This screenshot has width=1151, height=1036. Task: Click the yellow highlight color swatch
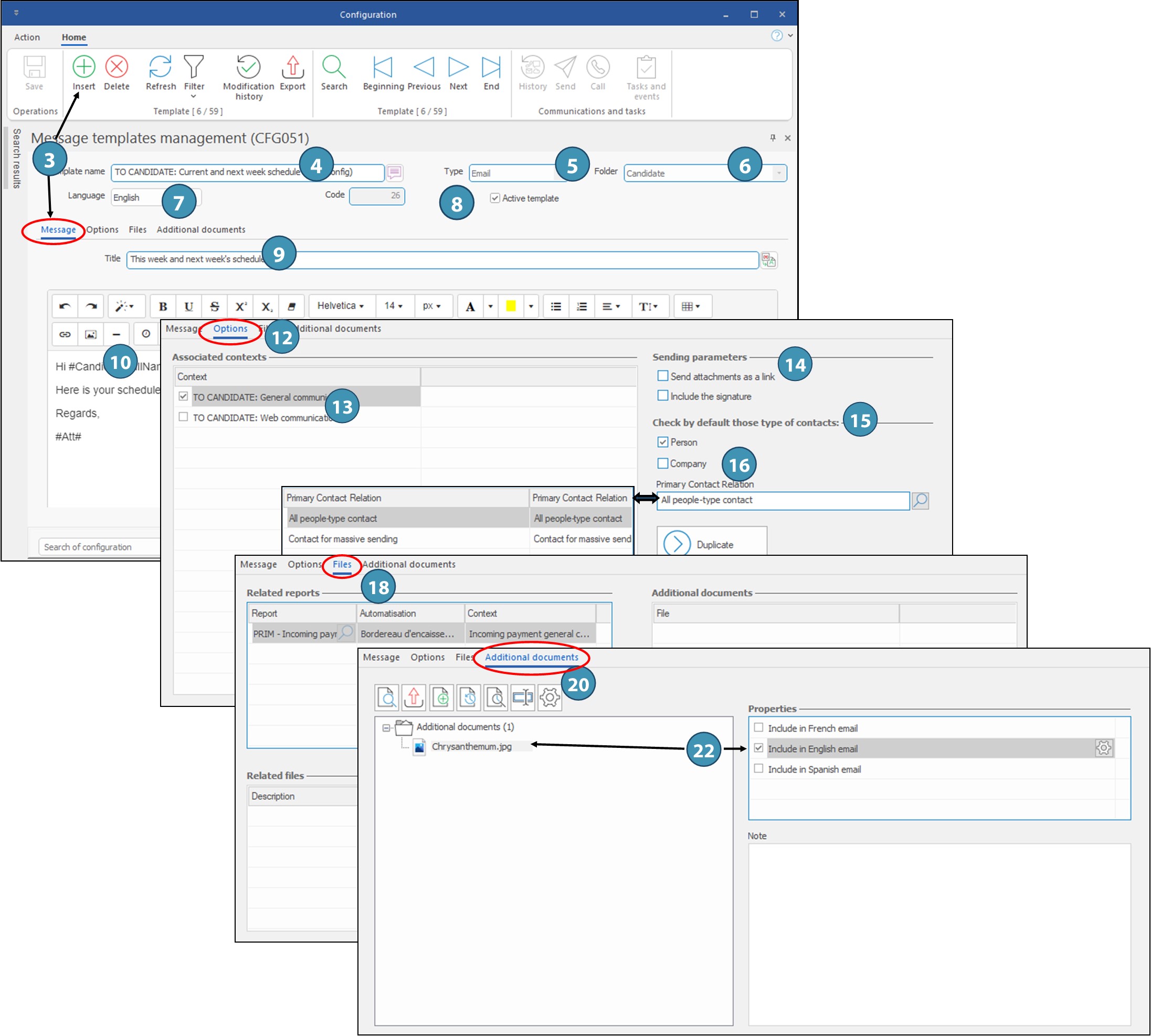511,307
